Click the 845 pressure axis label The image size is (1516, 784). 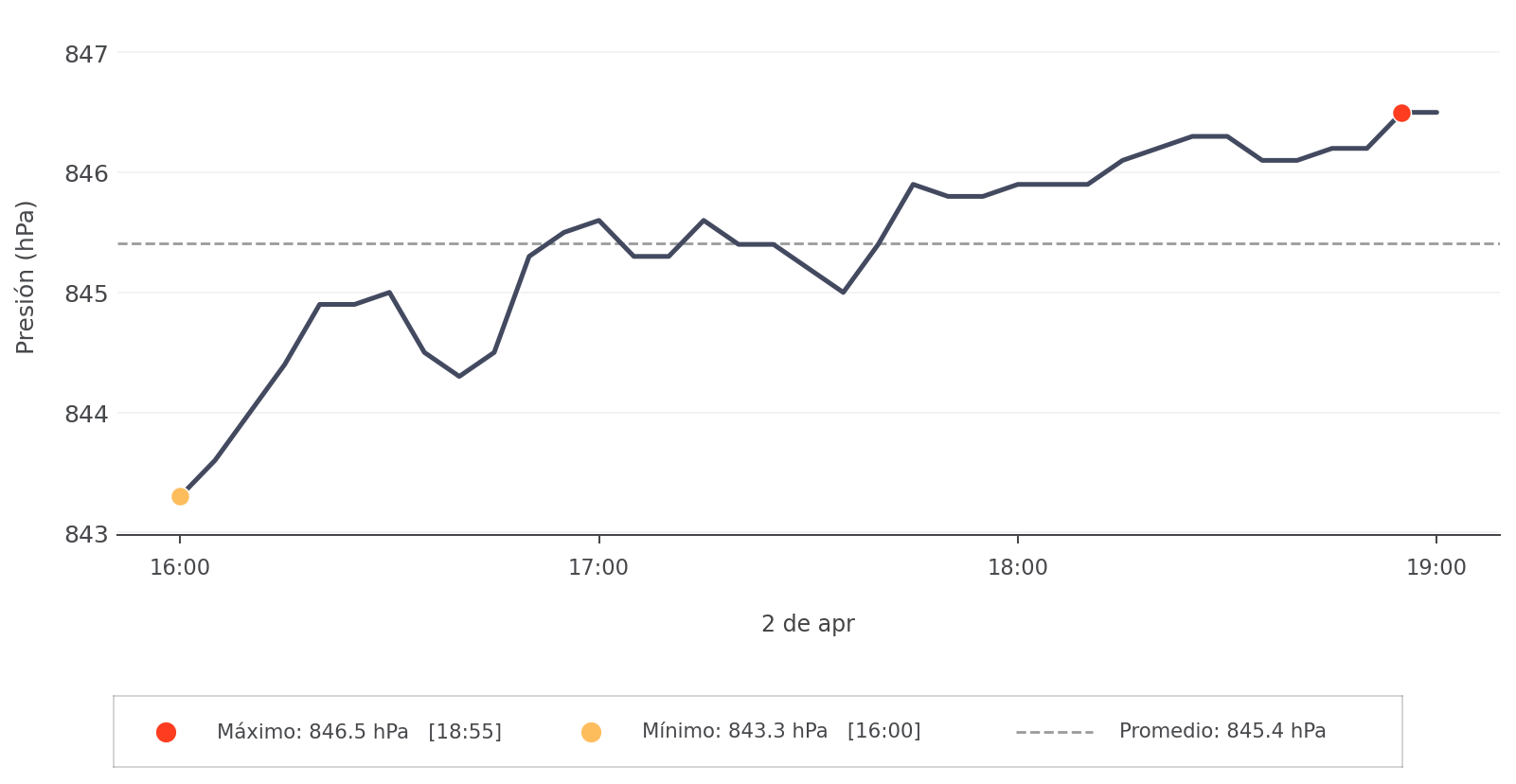coord(86,294)
